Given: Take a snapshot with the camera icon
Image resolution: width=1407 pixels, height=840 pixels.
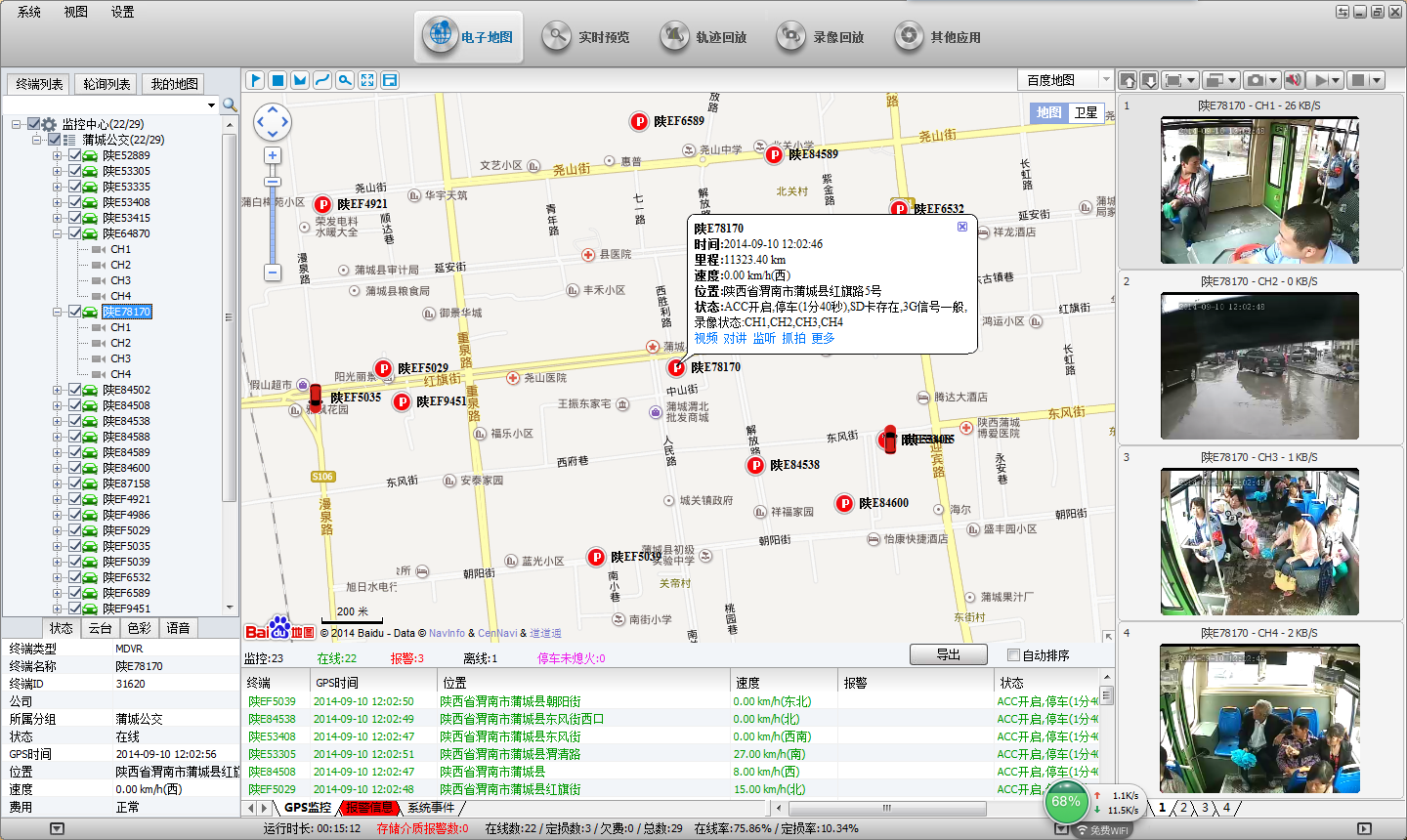Looking at the screenshot, I should pyautogui.click(x=1256, y=80).
